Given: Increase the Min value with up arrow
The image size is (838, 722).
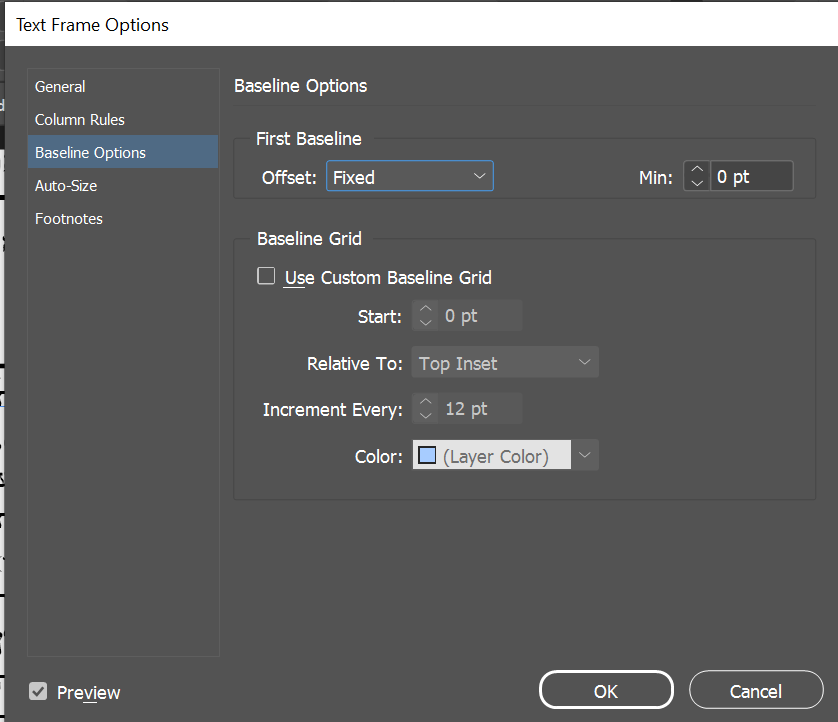Looking at the screenshot, I should click(697, 170).
